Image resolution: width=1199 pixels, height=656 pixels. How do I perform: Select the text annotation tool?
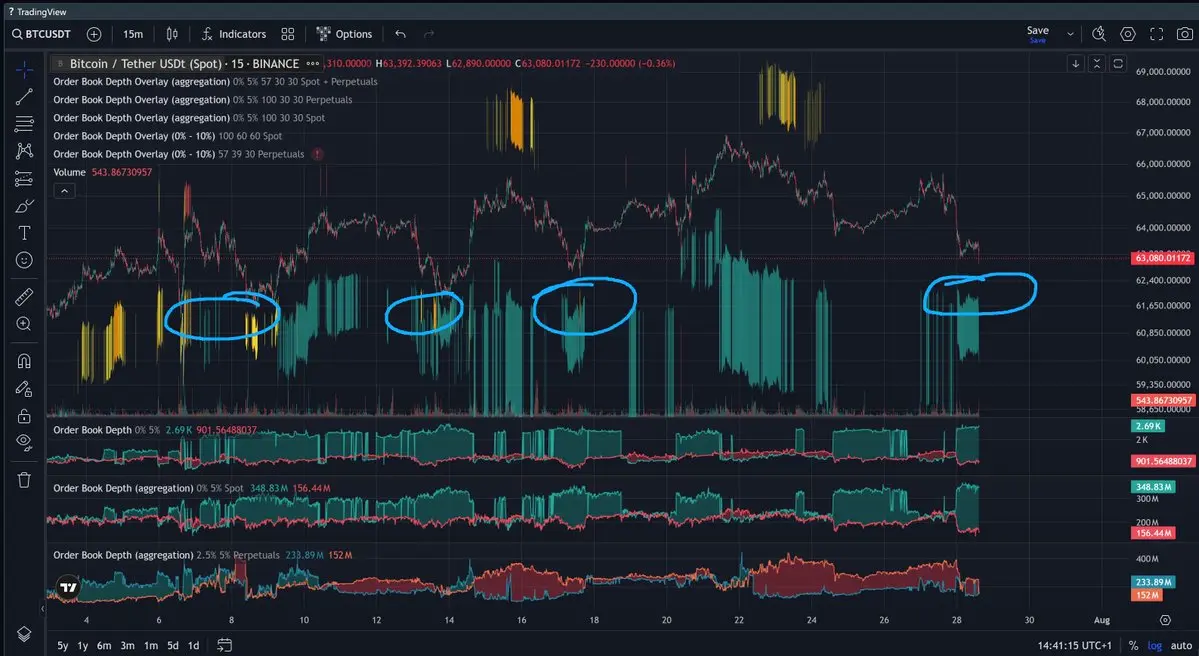pos(24,233)
